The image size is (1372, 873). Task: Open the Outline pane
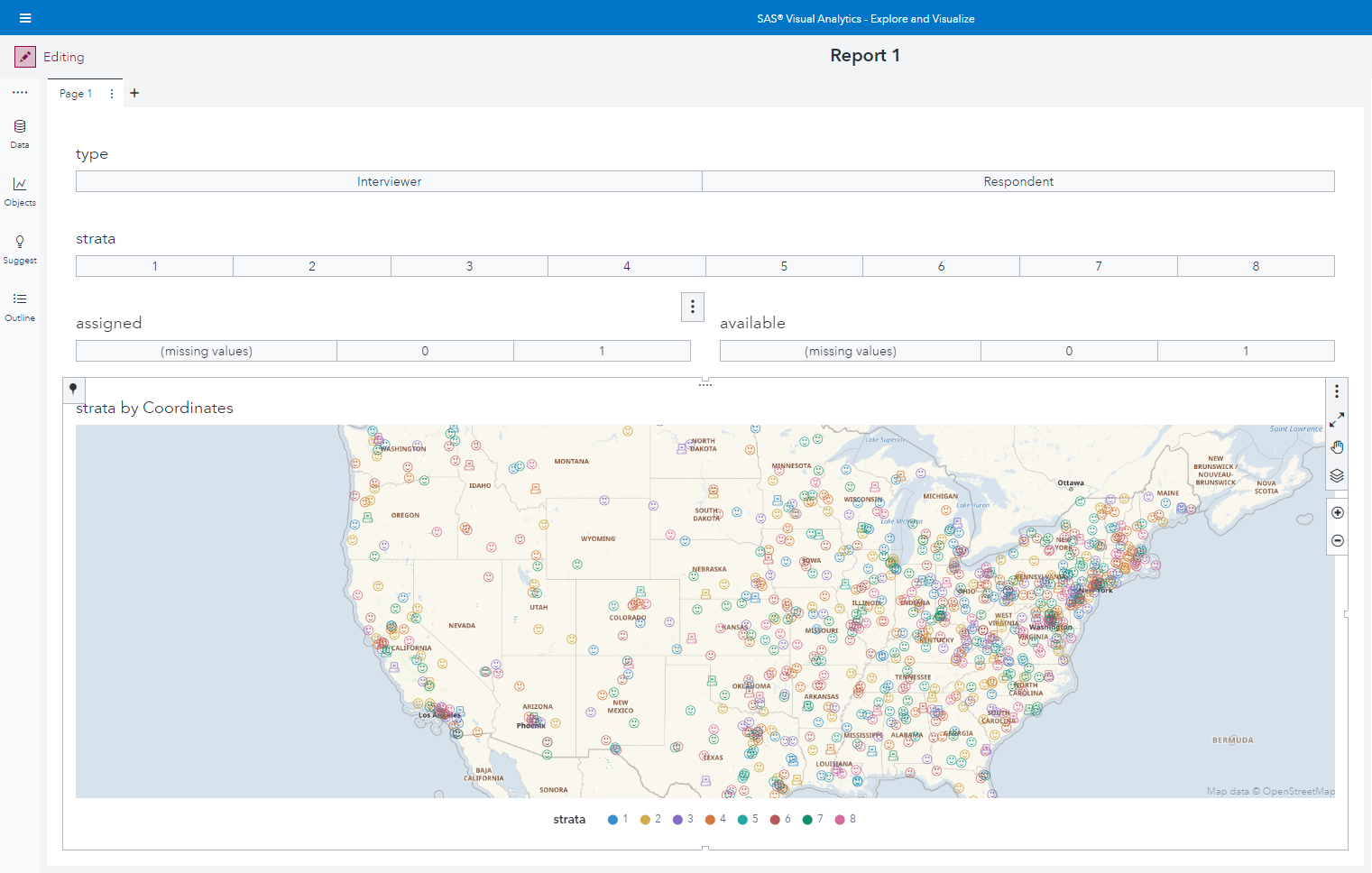click(x=19, y=306)
